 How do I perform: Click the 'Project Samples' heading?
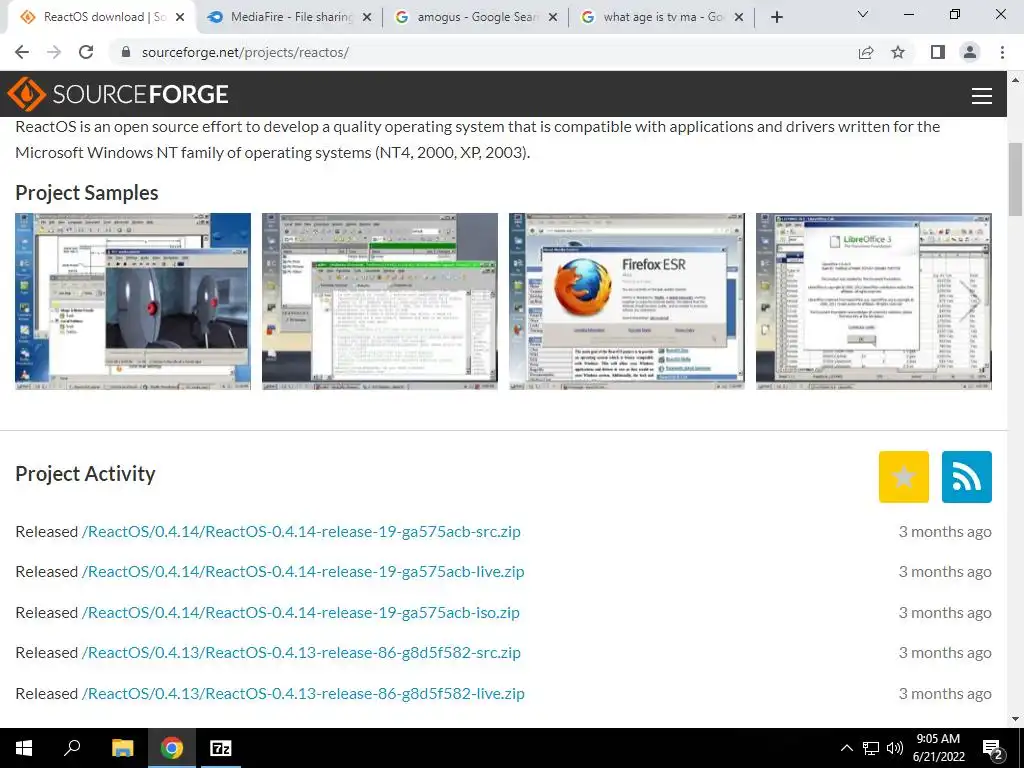coord(87,193)
